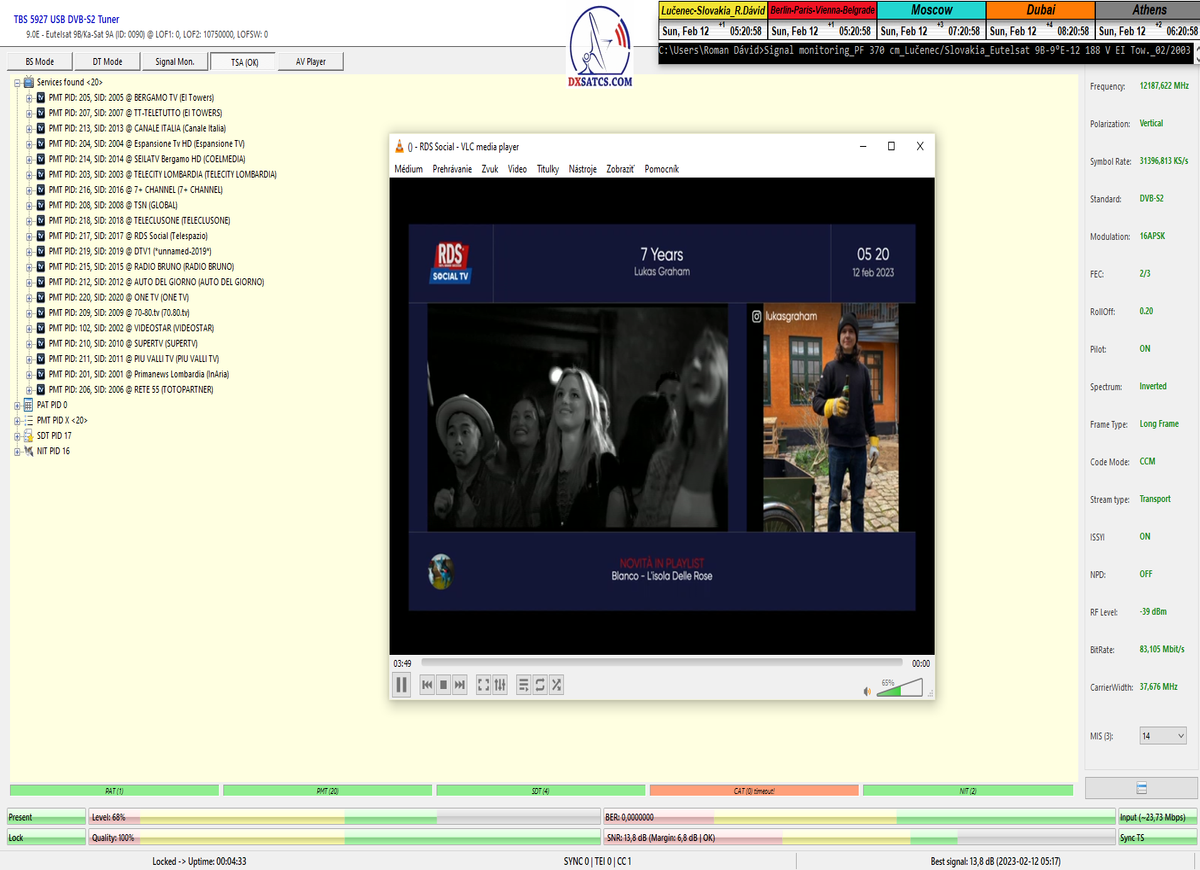The width and height of the screenshot is (1200, 870).
Task: Toggle VLC random shuffle playback
Action: (556, 685)
